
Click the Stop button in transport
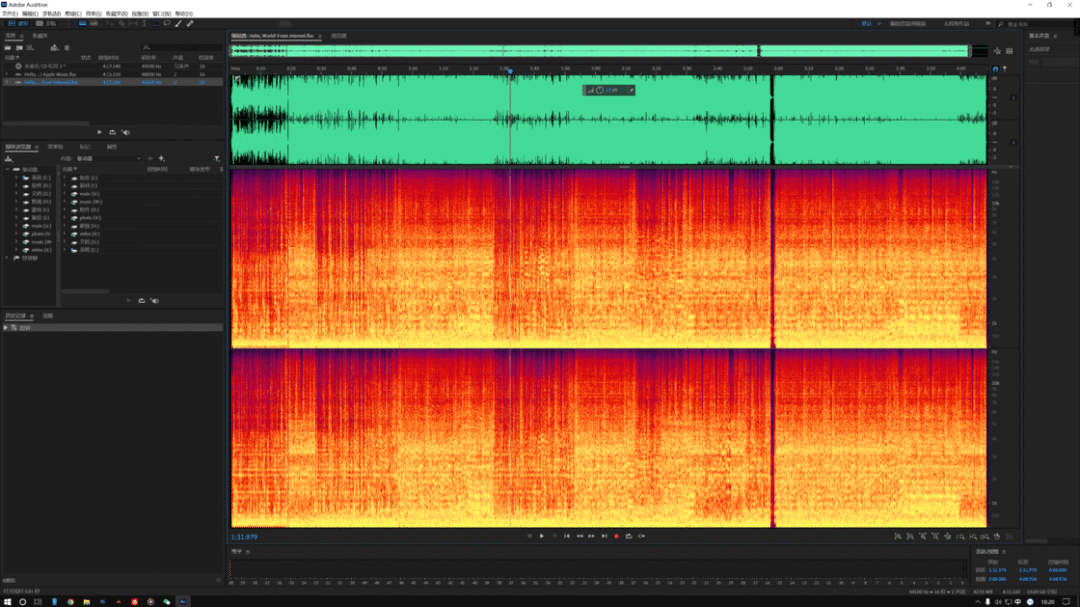pyautogui.click(x=529, y=536)
